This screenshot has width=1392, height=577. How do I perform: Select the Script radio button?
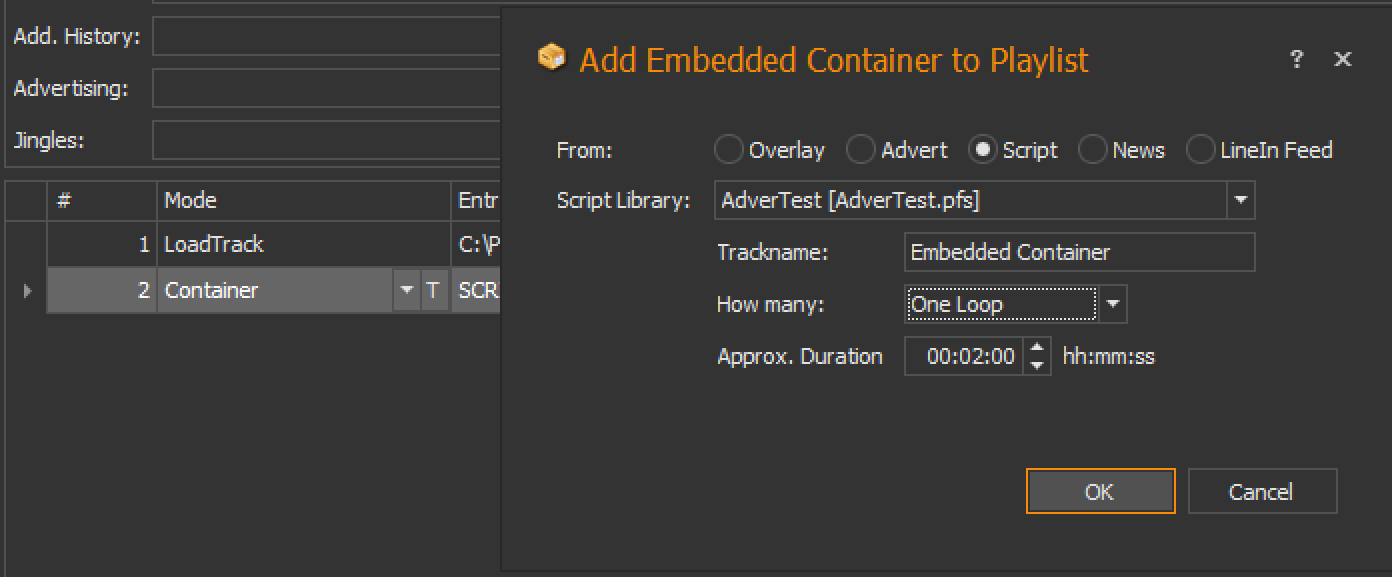(983, 150)
